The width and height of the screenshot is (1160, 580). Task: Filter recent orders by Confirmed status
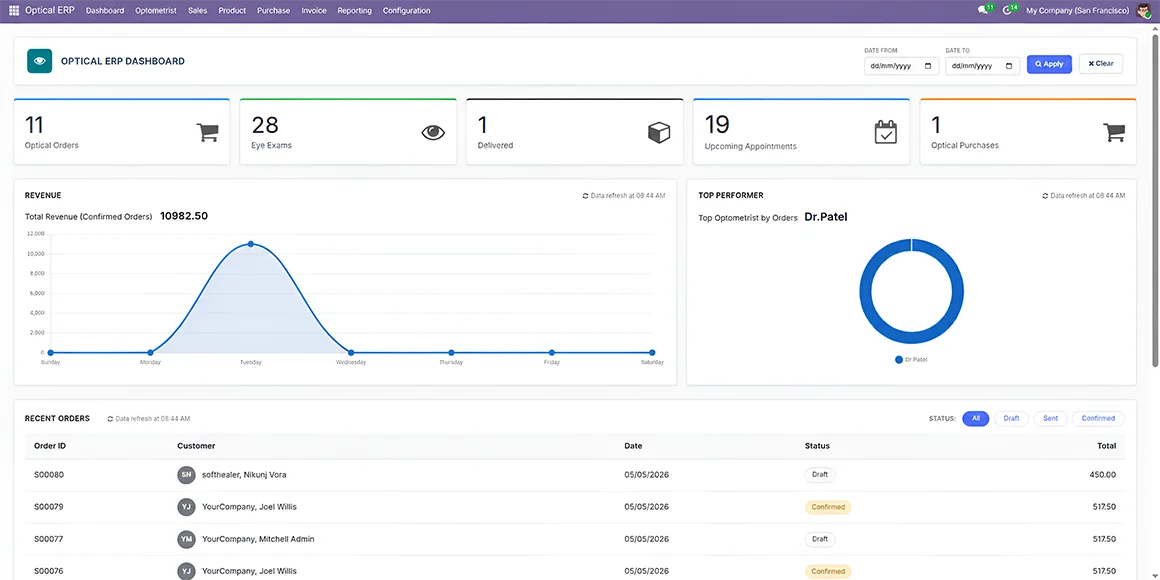(x=1098, y=419)
